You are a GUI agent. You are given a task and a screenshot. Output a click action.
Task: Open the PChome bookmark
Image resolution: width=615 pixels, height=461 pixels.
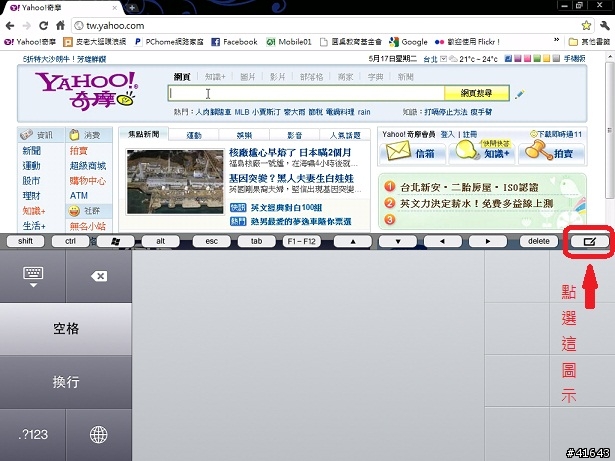[x=169, y=42]
